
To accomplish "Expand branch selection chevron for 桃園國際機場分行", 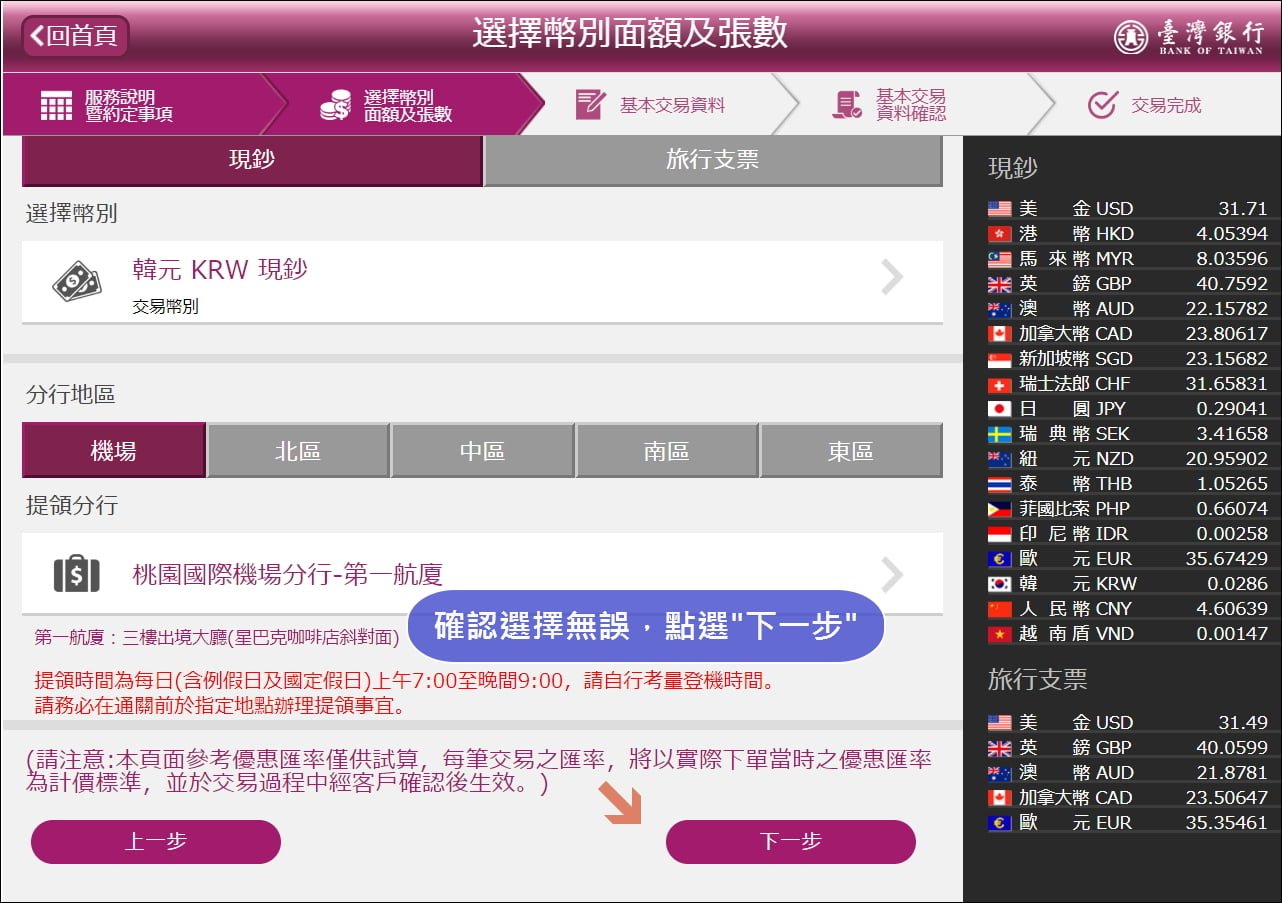I will pyautogui.click(x=892, y=574).
